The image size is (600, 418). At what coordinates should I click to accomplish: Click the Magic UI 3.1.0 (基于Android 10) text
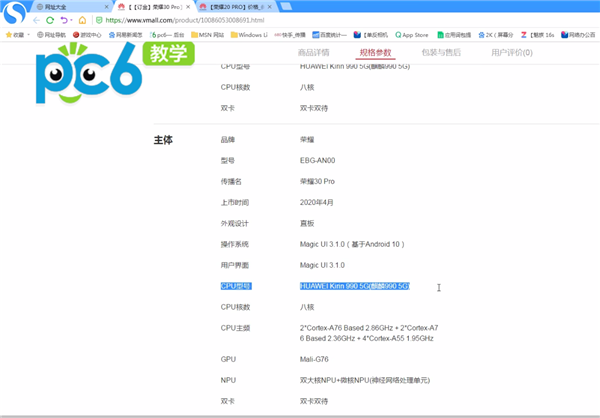coord(352,244)
